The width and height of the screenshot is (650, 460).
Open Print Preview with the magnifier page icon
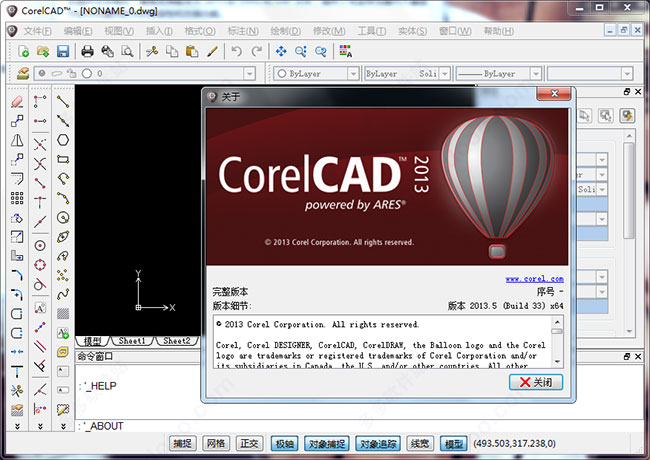click(127, 51)
